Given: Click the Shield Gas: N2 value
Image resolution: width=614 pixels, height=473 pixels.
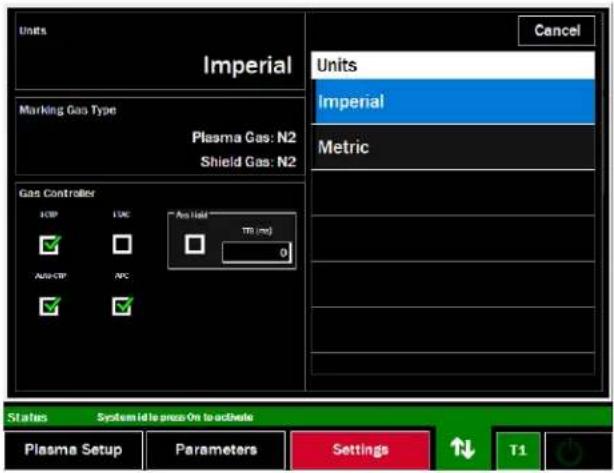Looking at the screenshot, I should pos(248,162).
